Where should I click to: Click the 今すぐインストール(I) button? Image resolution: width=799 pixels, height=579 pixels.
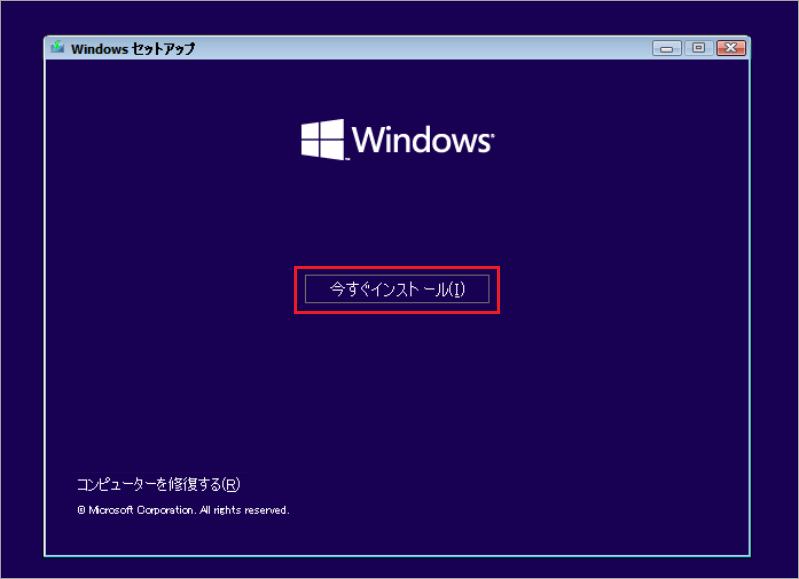pyautogui.click(x=397, y=289)
